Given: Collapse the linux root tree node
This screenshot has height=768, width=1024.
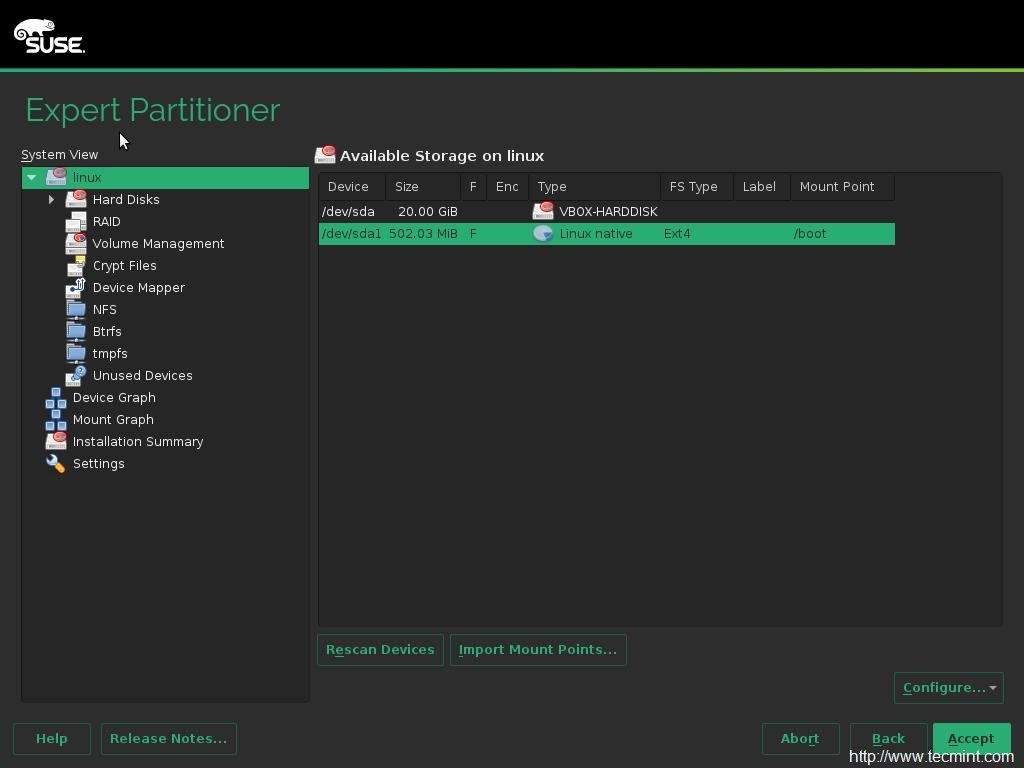Looking at the screenshot, I should point(32,177).
